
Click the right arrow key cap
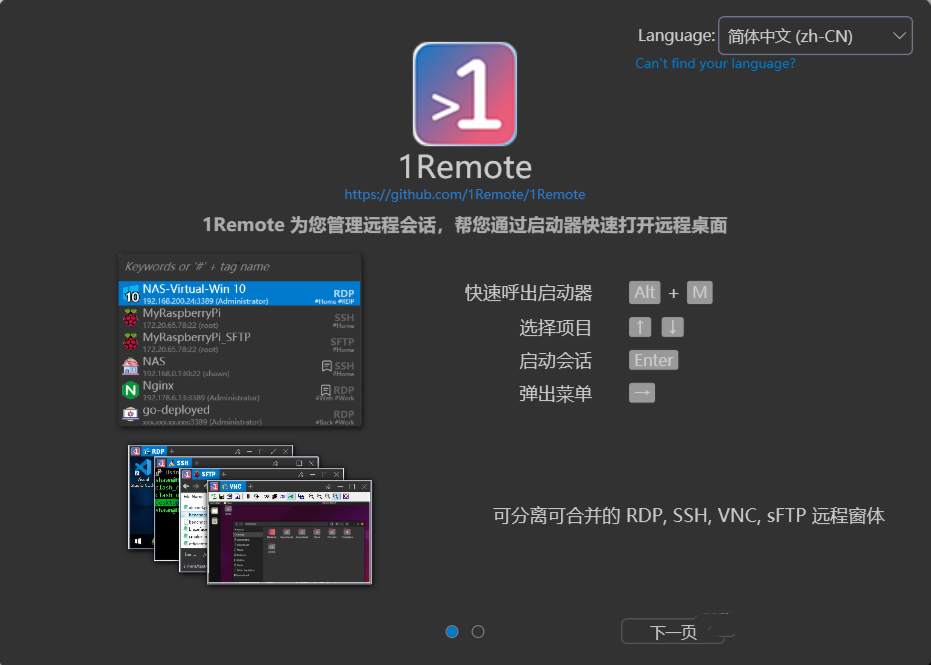click(642, 392)
